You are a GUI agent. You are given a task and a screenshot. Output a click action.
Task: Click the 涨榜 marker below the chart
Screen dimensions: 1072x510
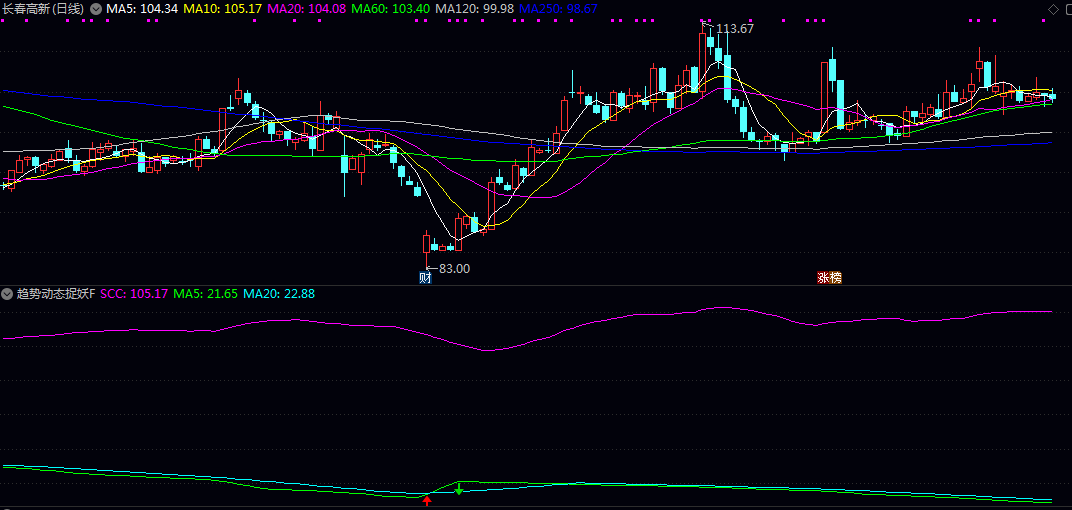[x=829, y=278]
